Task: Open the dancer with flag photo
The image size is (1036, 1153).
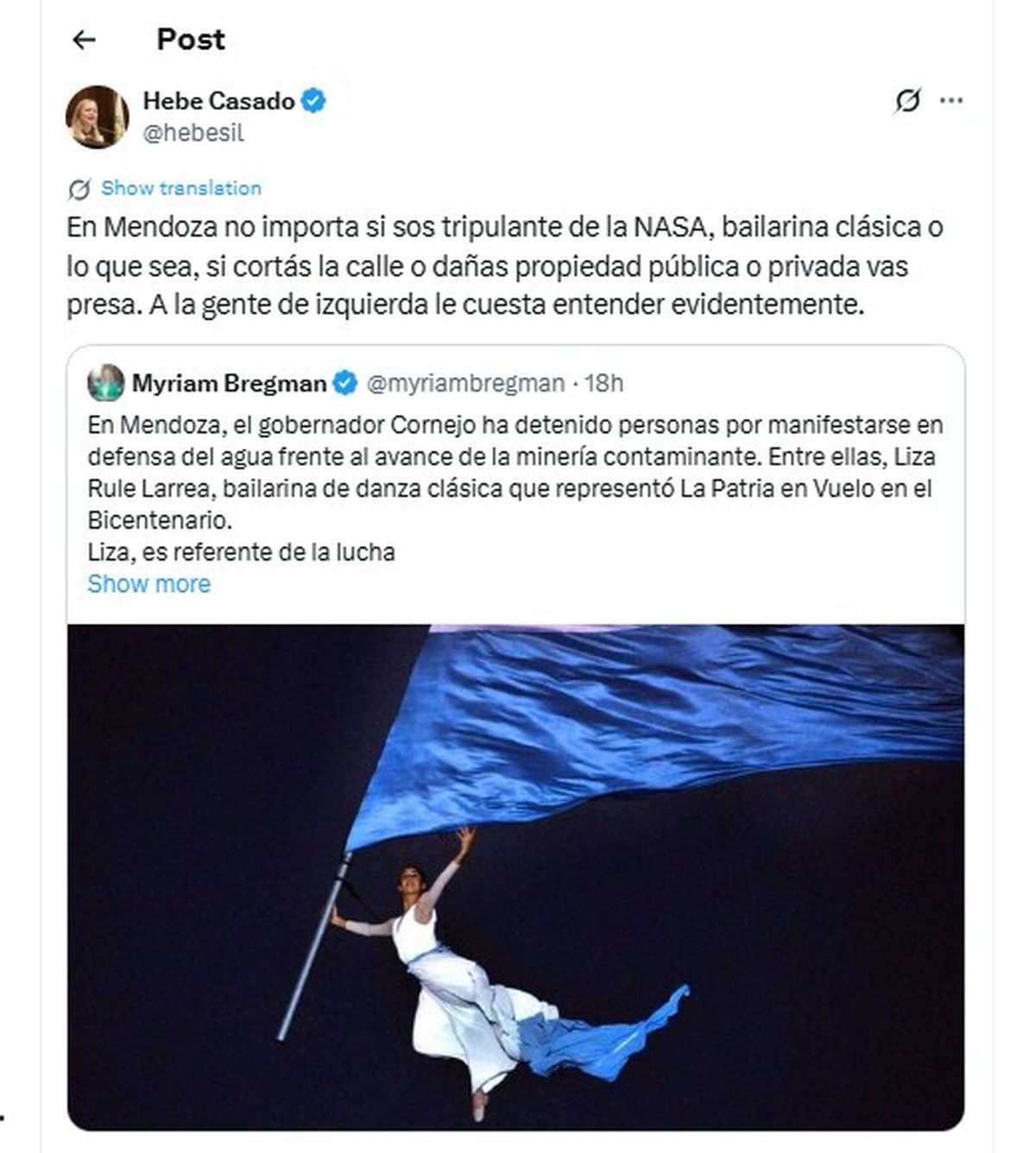Action: [516, 877]
